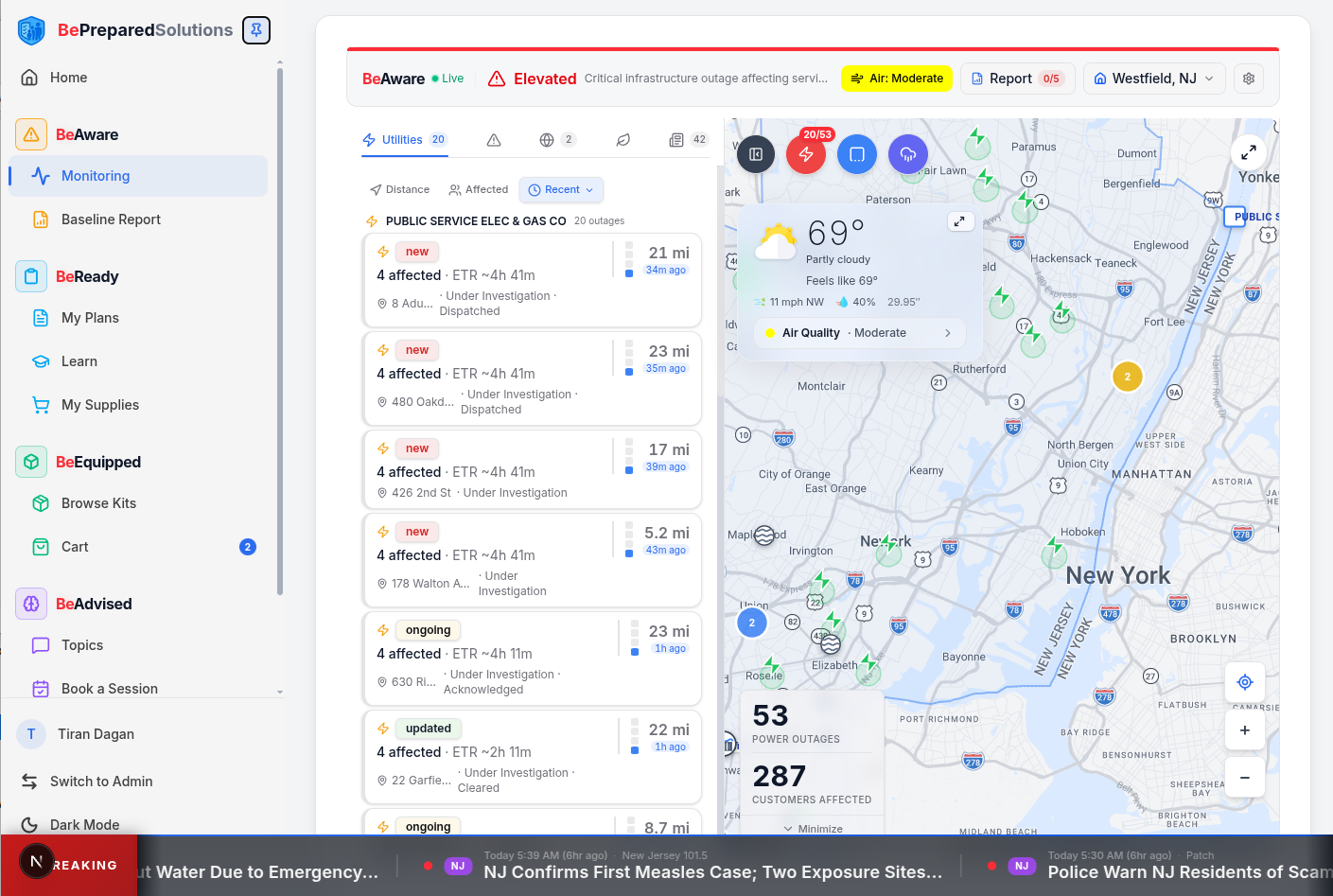Click the pin icon beside BePreparedSolutions logo
The image size is (1333, 896).
[x=256, y=30]
